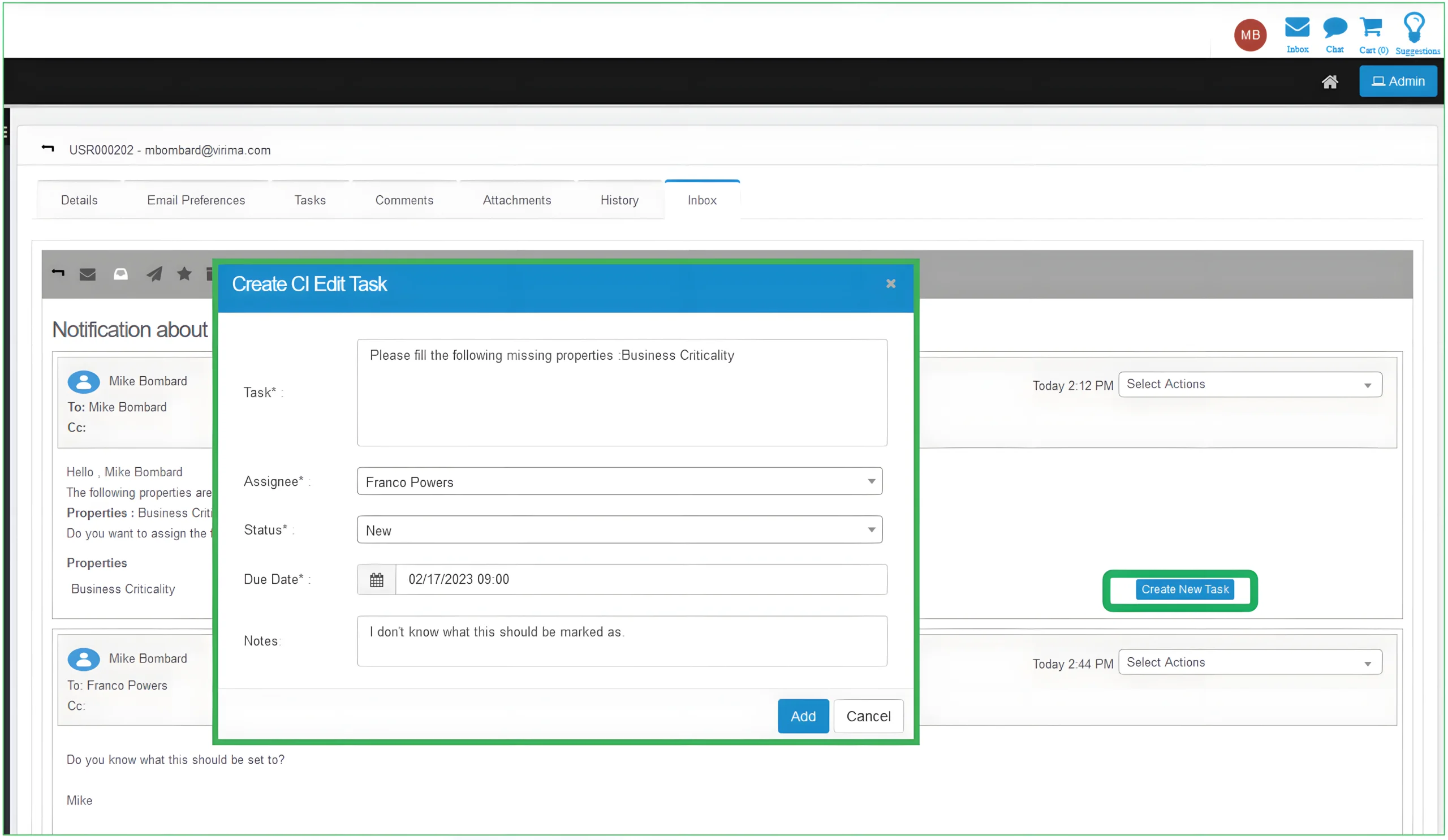Viewport: 1448px width, 840px height.
Task: Click the paper plane send icon
Action: (153, 274)
